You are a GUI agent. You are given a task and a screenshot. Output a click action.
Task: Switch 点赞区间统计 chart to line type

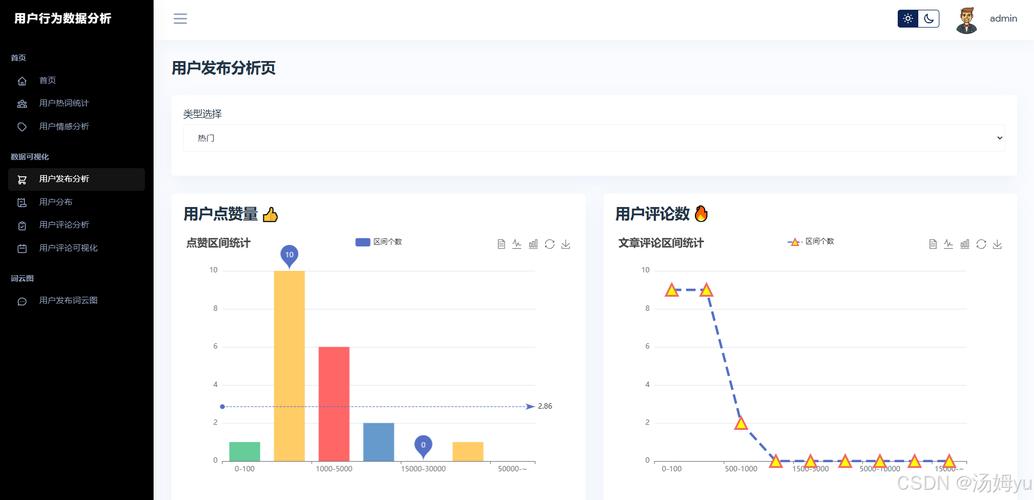[x=517, y=244]
